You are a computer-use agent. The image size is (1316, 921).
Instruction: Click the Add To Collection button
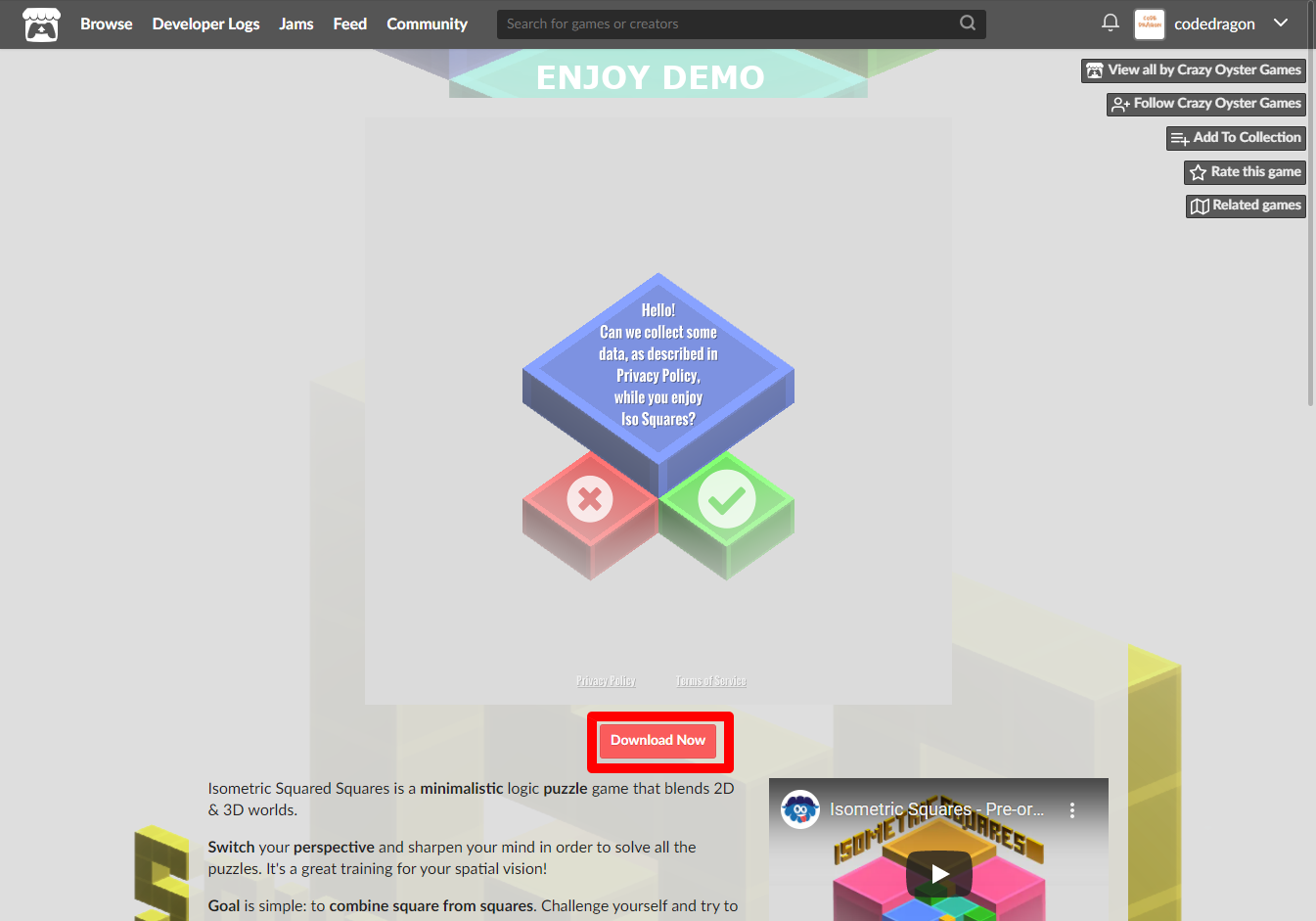tap(1236, 138)
